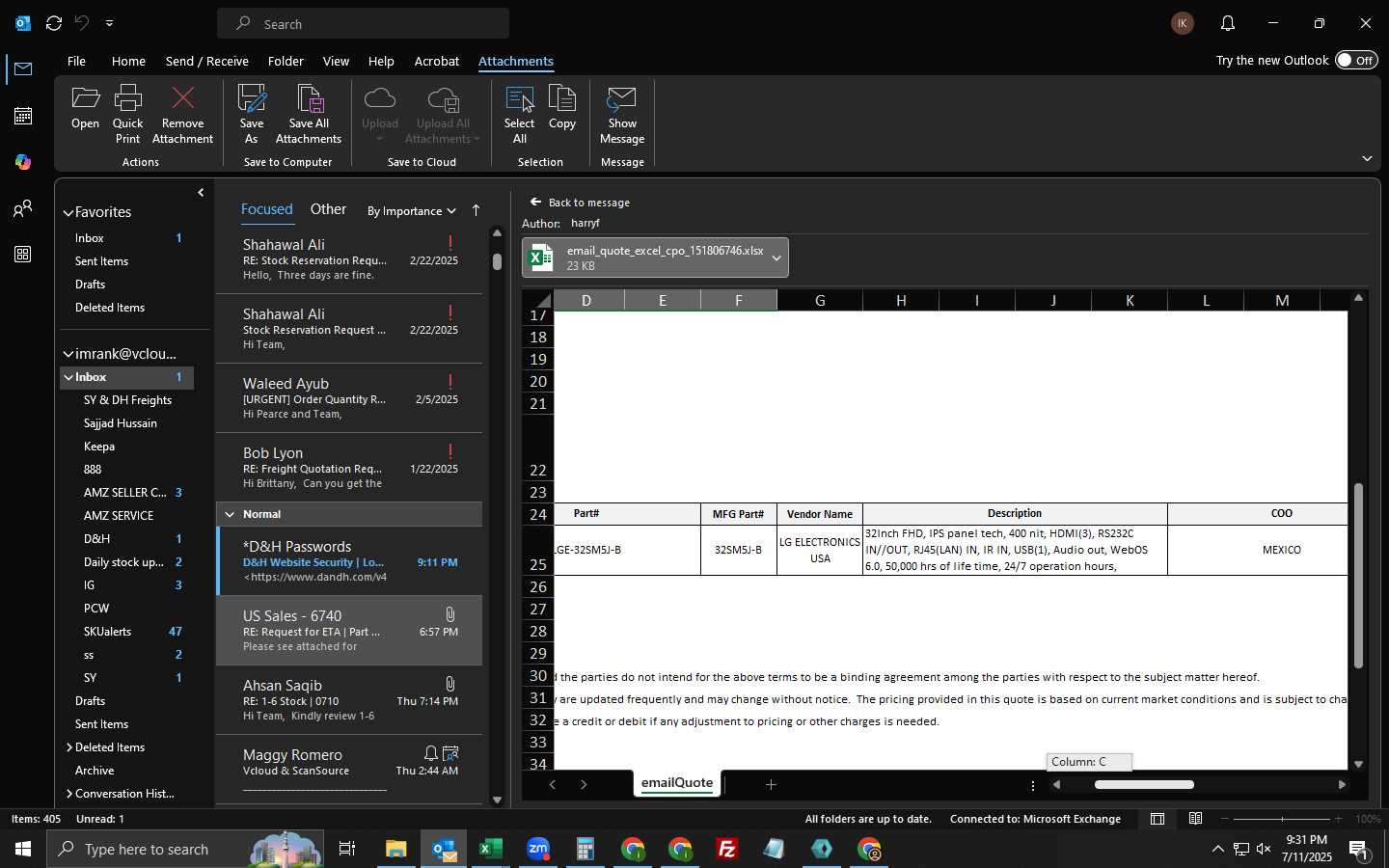The width and height of the screenshot is (1389, 868).
Task: Open Calendar from left sidebar
Action: click(23, 116)
